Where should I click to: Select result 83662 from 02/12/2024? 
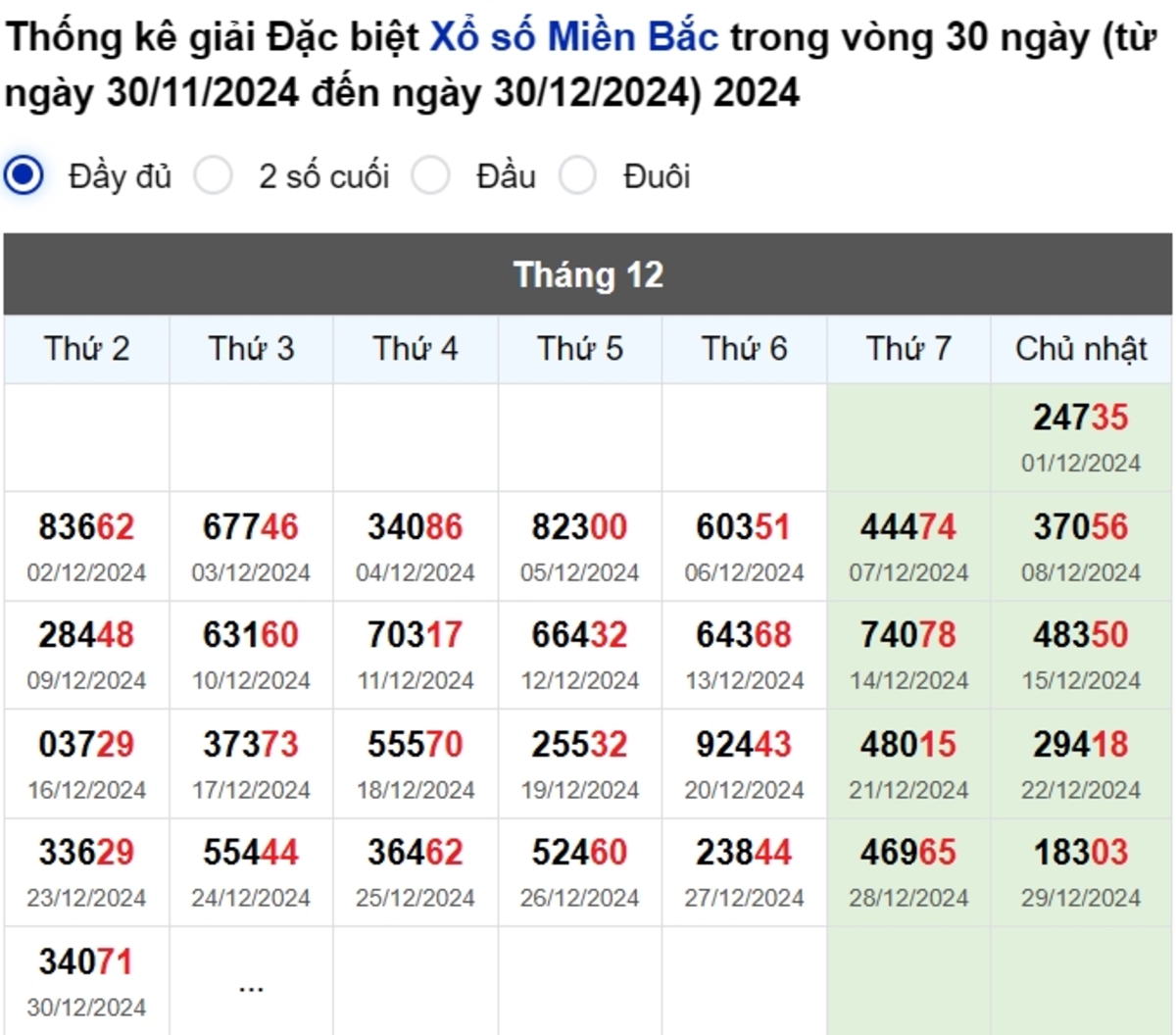click(x=86, y=526)
